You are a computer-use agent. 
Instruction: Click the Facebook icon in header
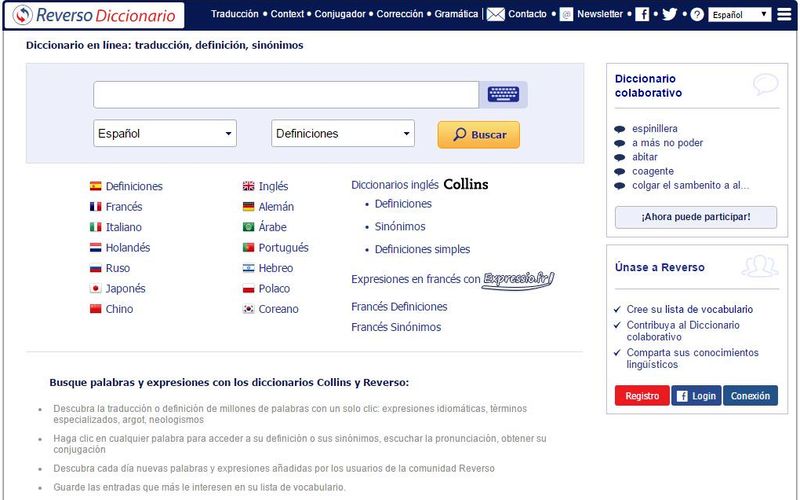[x=642, y=15]
